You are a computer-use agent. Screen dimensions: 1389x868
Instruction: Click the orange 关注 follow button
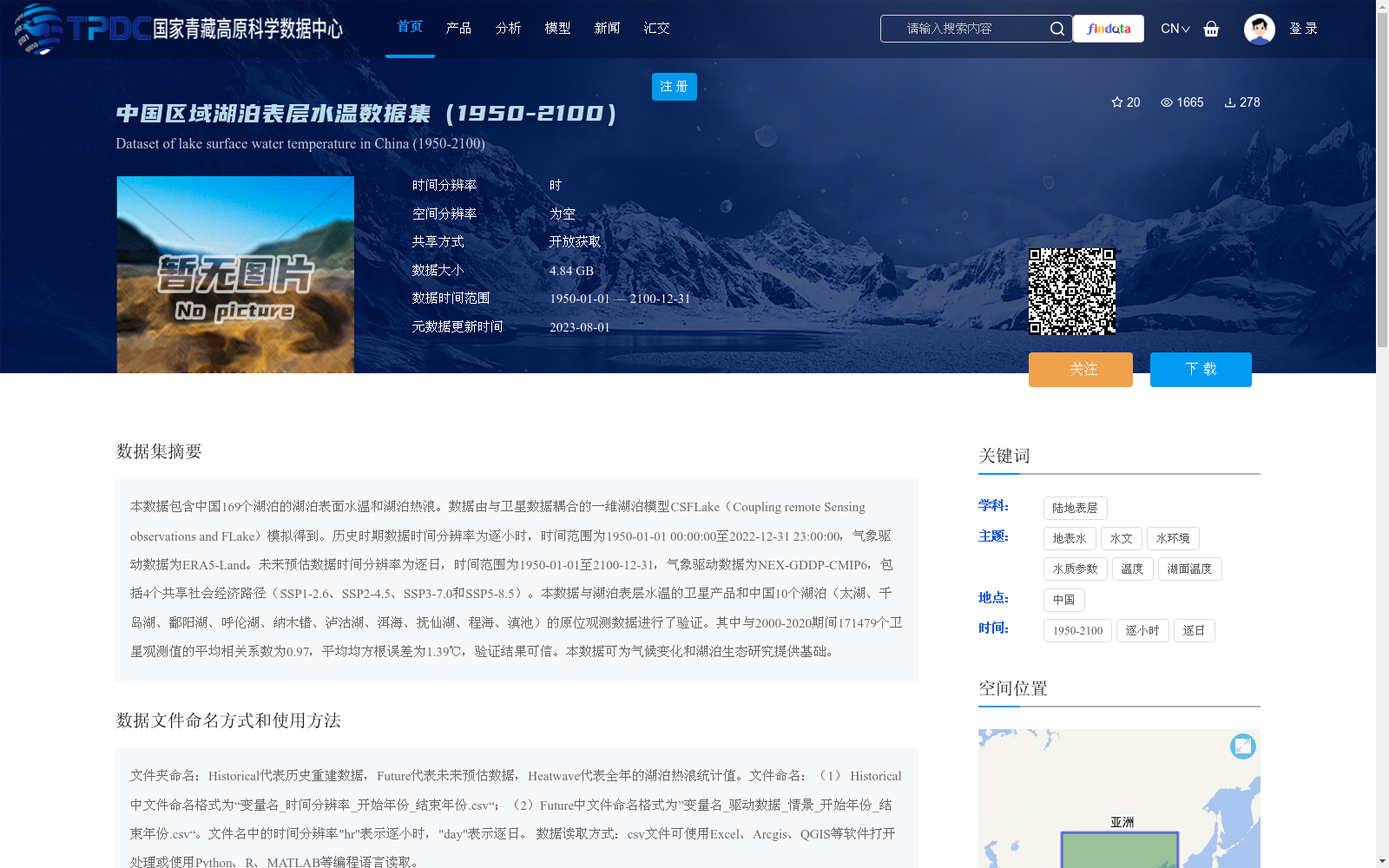[x=1081, y=370]
